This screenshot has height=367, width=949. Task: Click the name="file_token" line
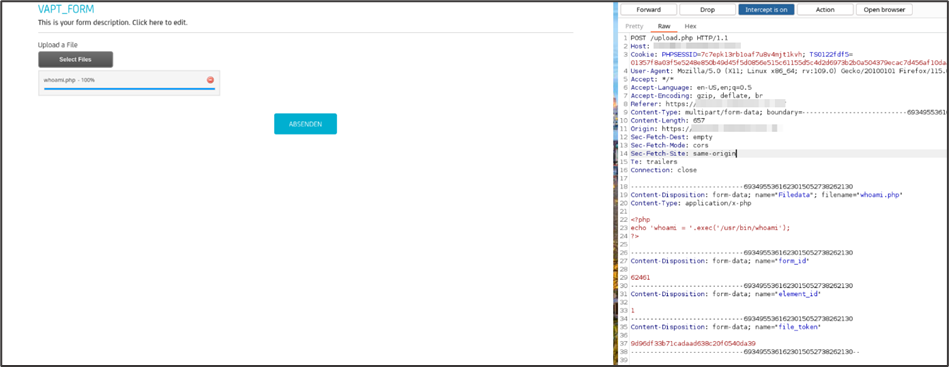tap(726, 328)
